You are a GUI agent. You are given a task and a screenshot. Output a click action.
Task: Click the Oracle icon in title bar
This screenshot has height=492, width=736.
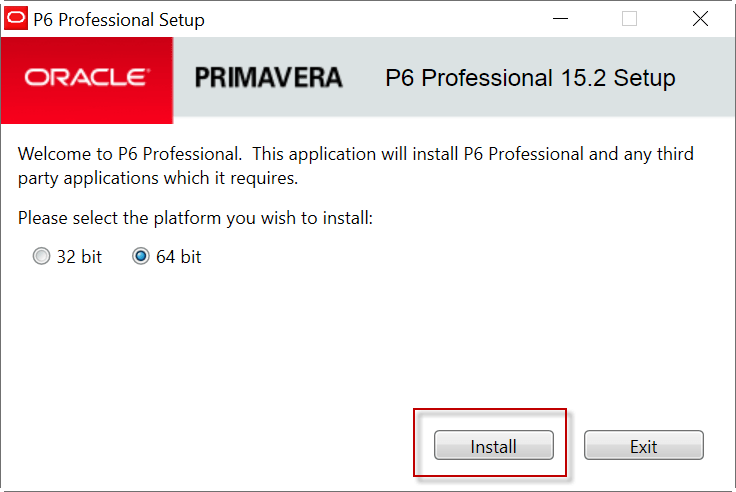[16, 18]
